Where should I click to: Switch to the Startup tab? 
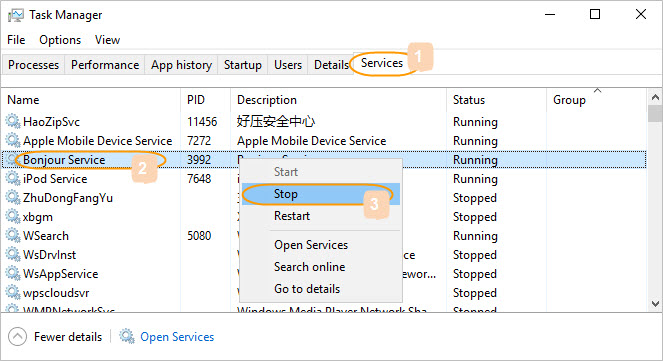(x=243, y=65)
